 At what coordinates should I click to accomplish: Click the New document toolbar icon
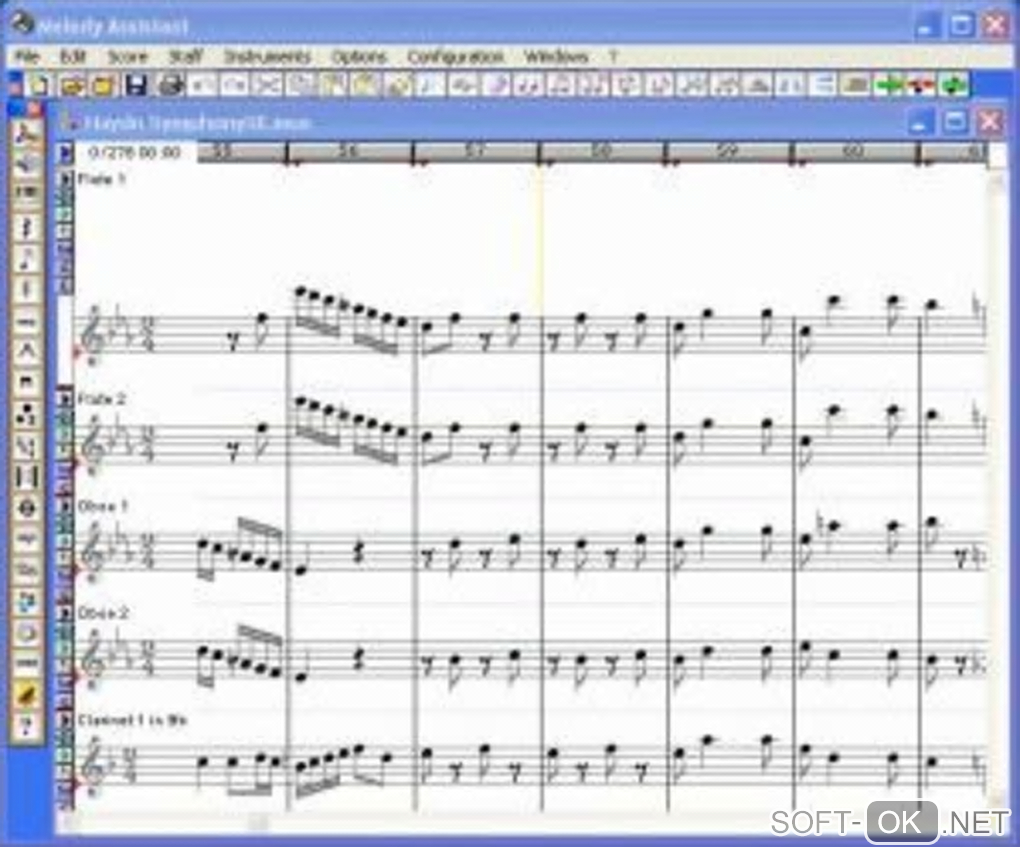coord(40,85)
